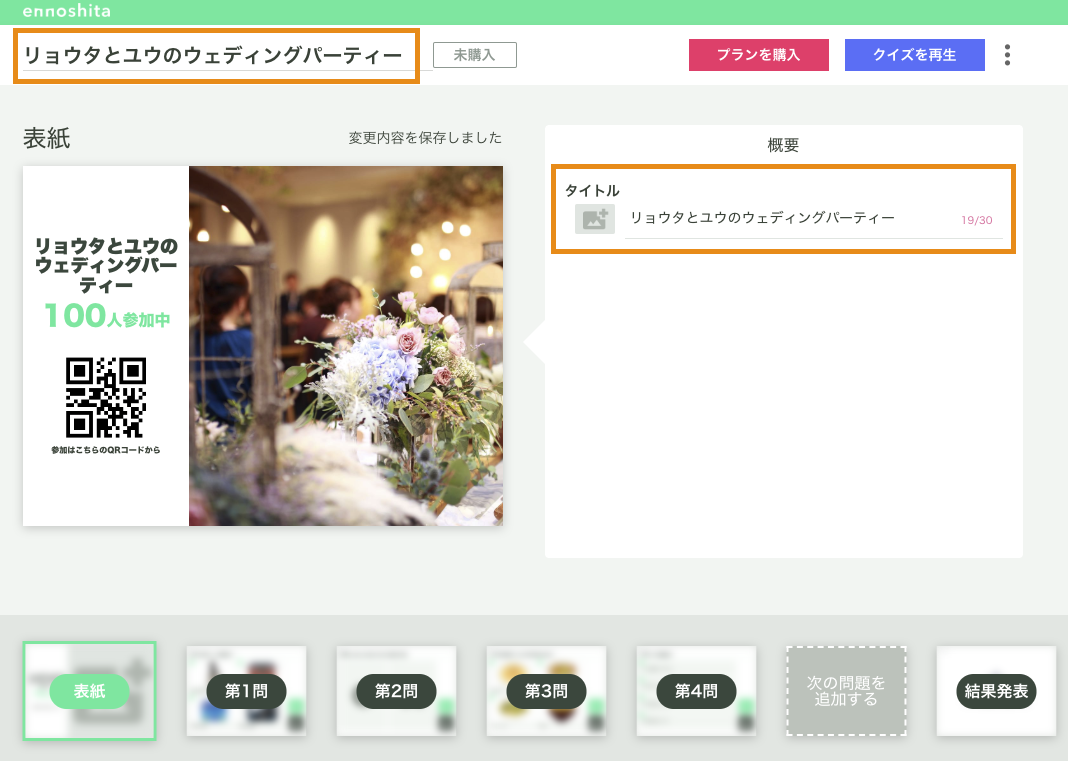Click the ennoshita logo

[67, 11]
